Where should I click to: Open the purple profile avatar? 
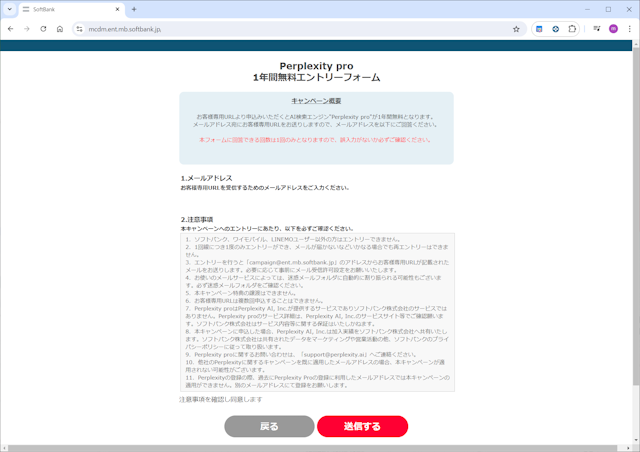(613, 29)
